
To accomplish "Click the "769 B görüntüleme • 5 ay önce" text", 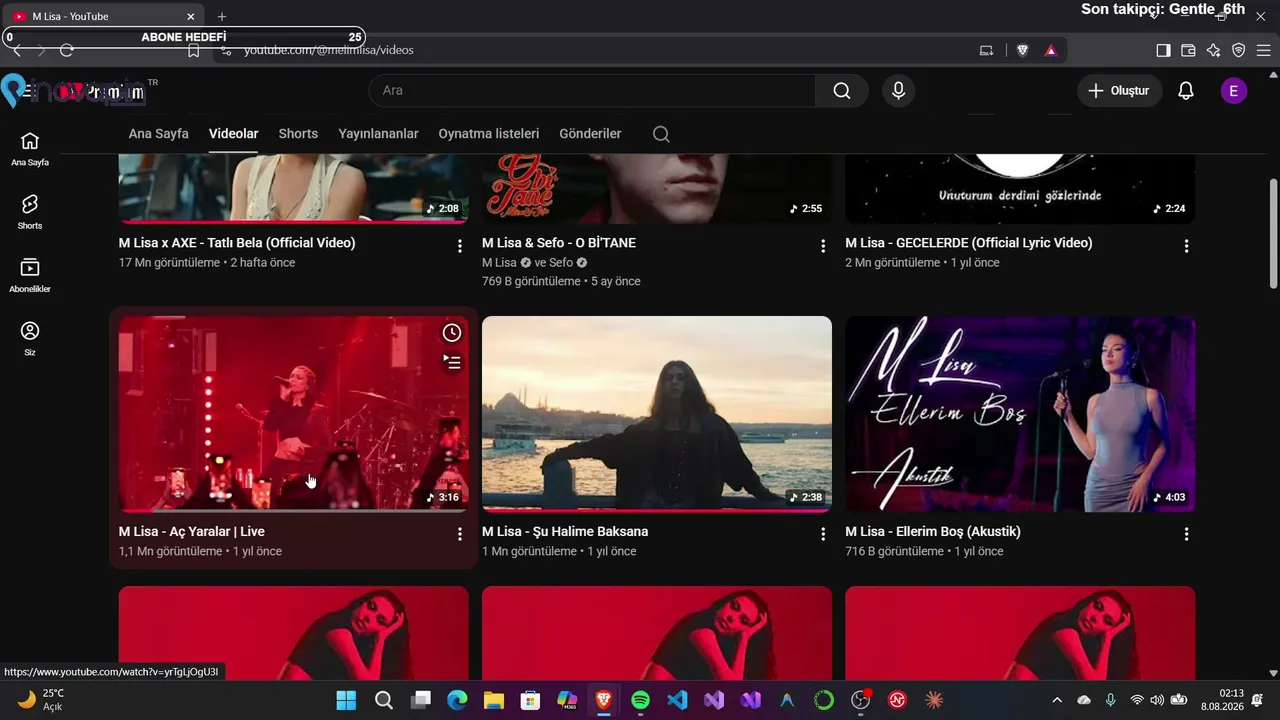I will pos(561,282).
